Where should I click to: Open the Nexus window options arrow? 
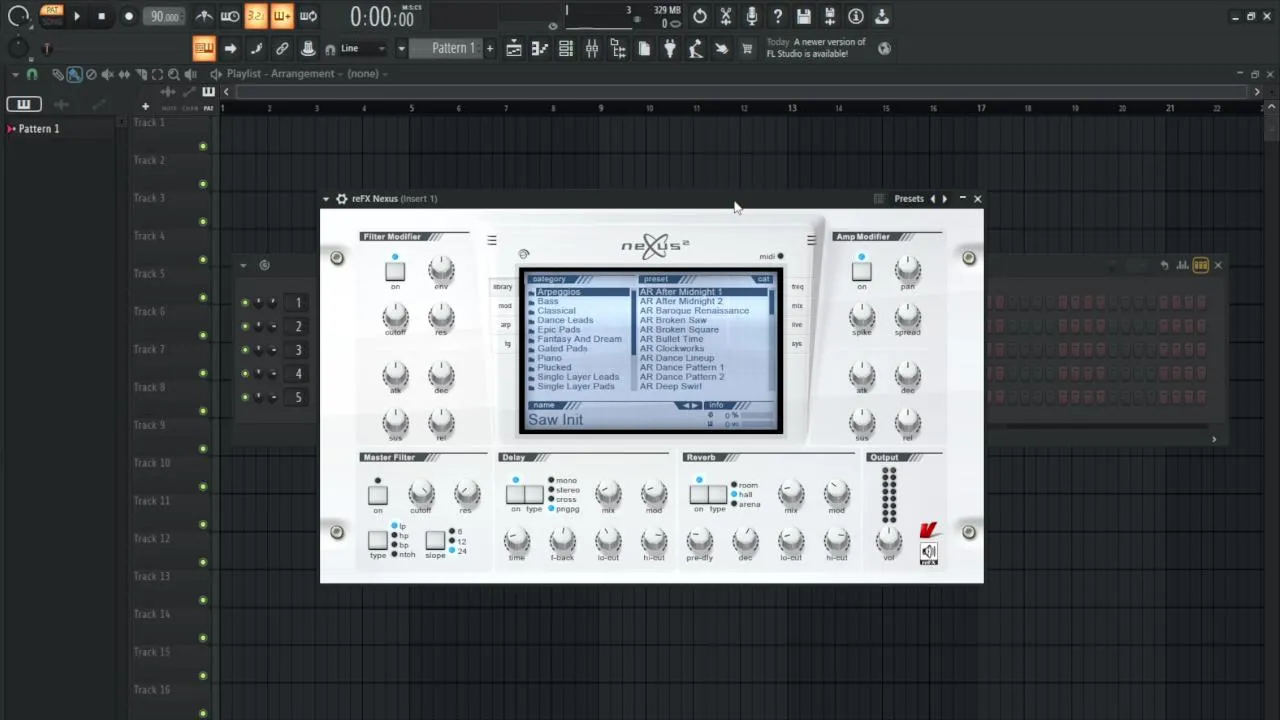326,199
